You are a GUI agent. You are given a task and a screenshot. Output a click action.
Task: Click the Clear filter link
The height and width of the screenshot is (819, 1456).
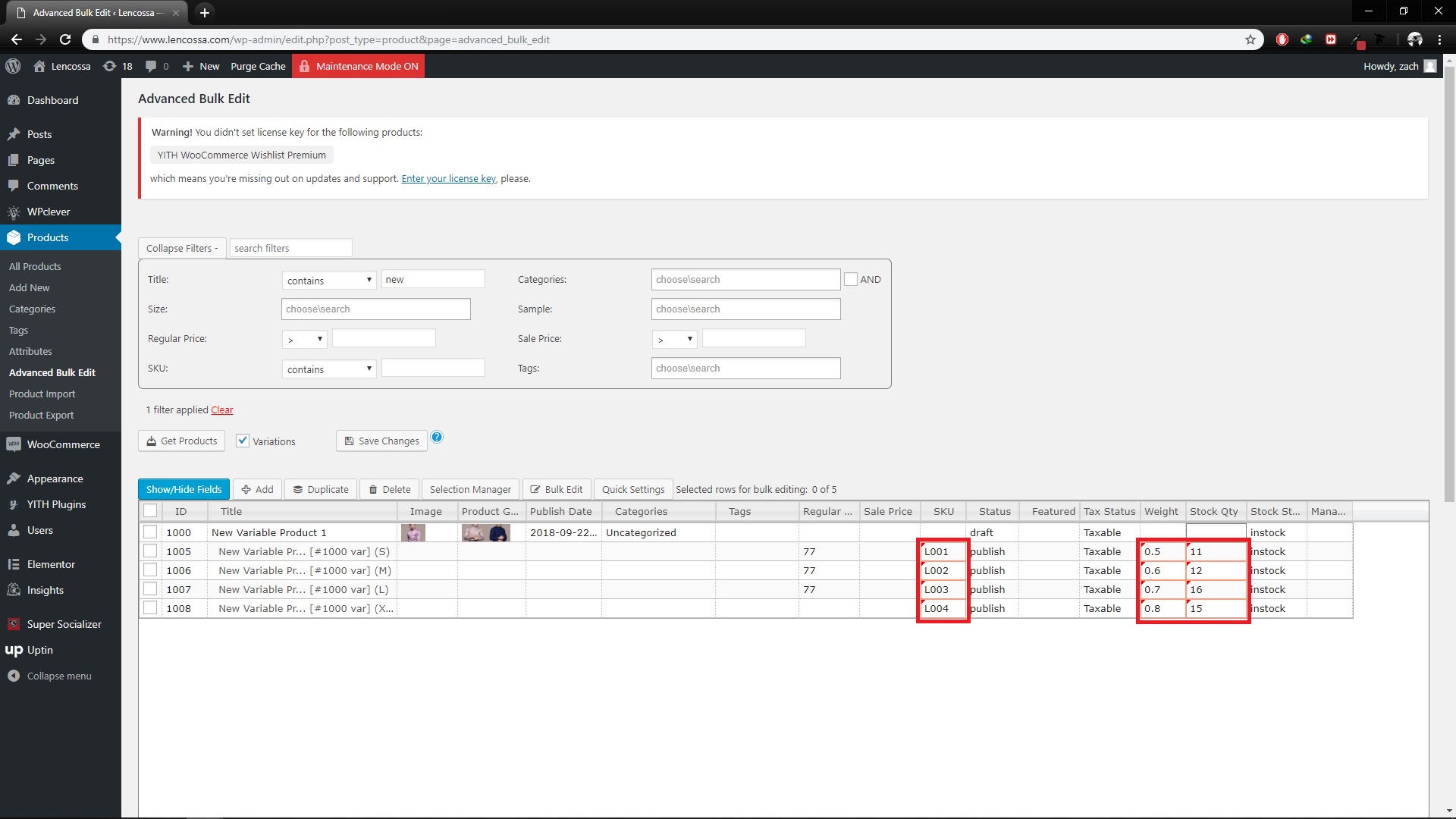[222, 409]
